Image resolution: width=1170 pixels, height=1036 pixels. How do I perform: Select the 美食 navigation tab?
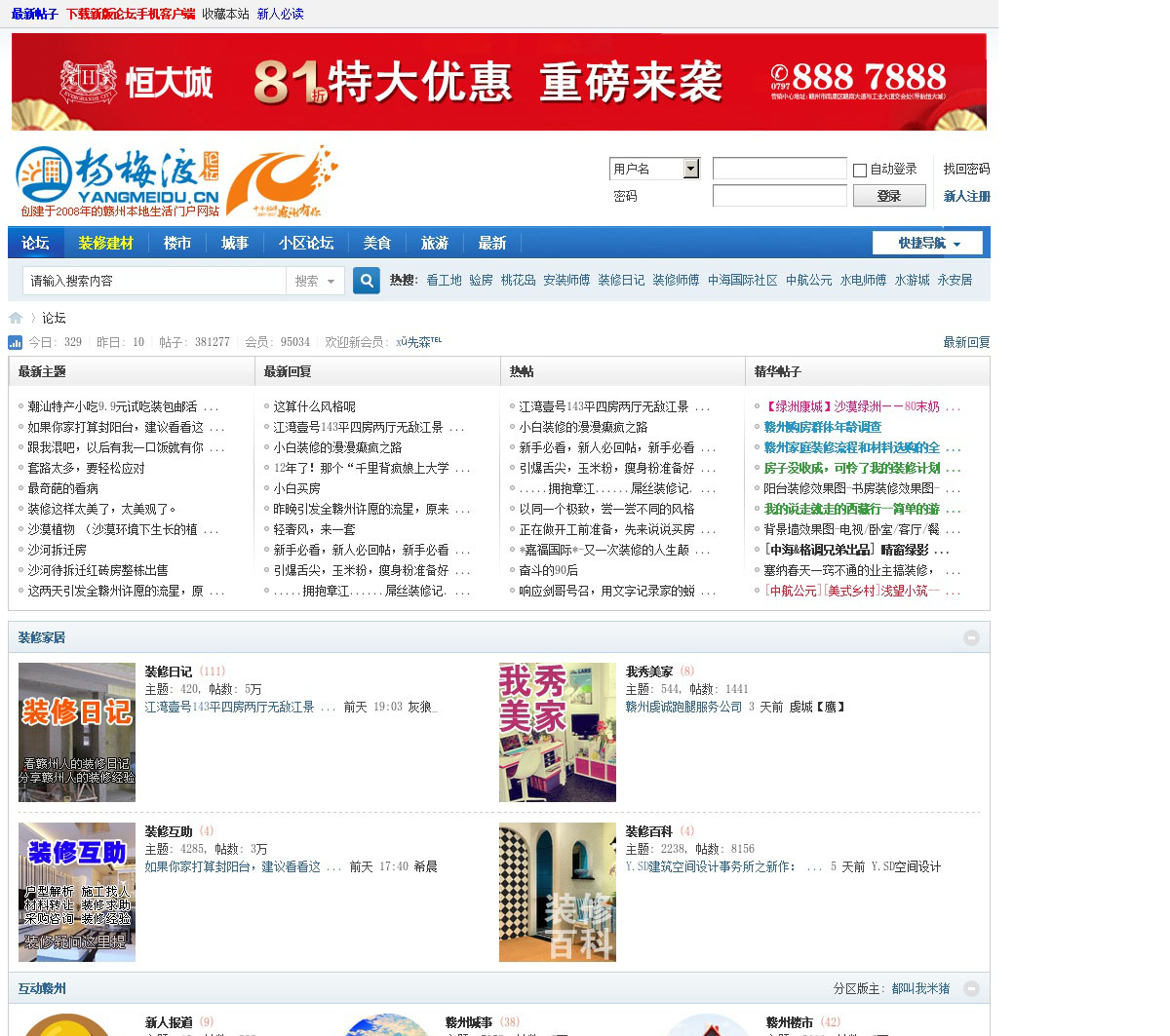(x=377, y=243)
